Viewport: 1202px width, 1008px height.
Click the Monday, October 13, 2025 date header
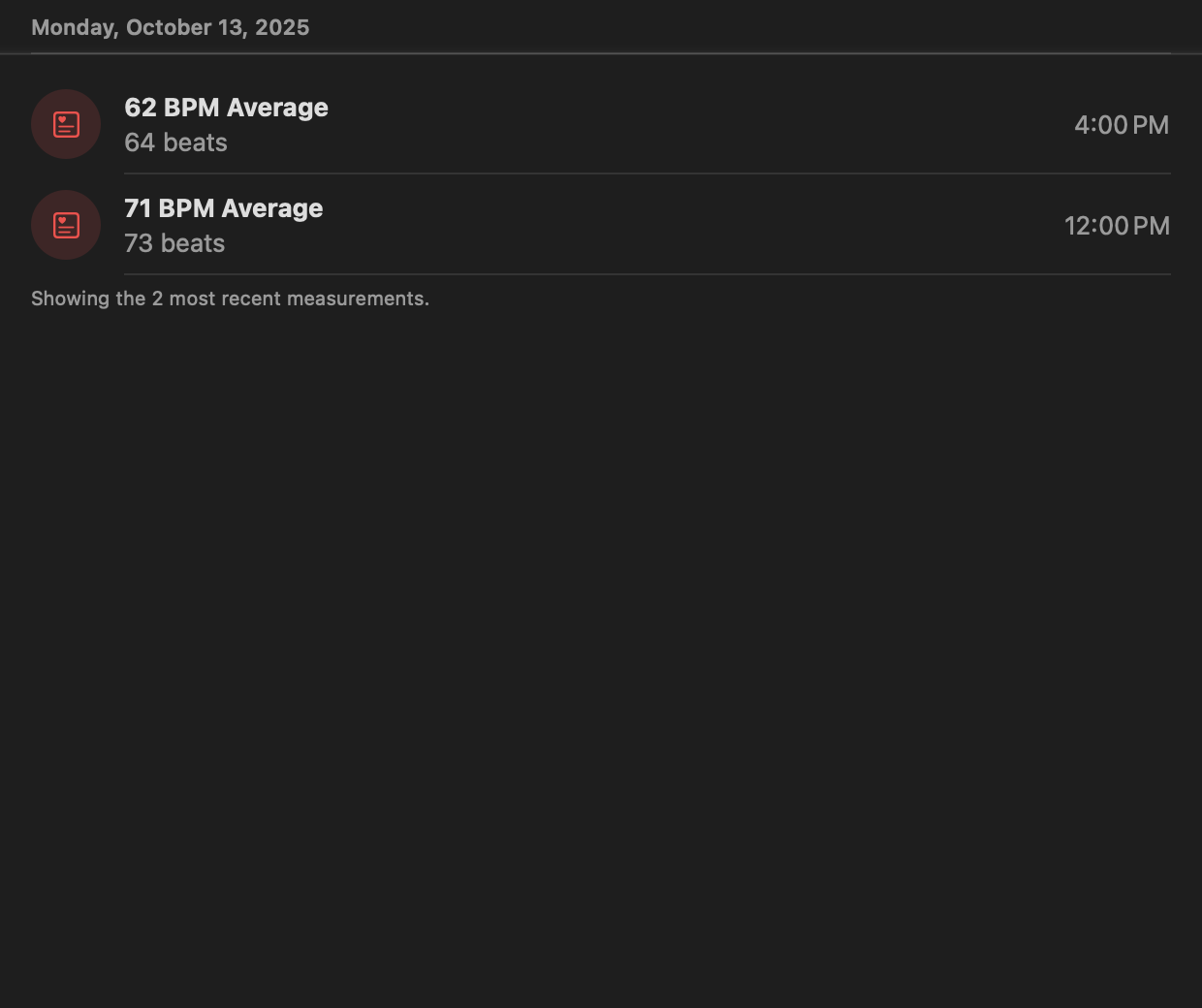[171, 27]
